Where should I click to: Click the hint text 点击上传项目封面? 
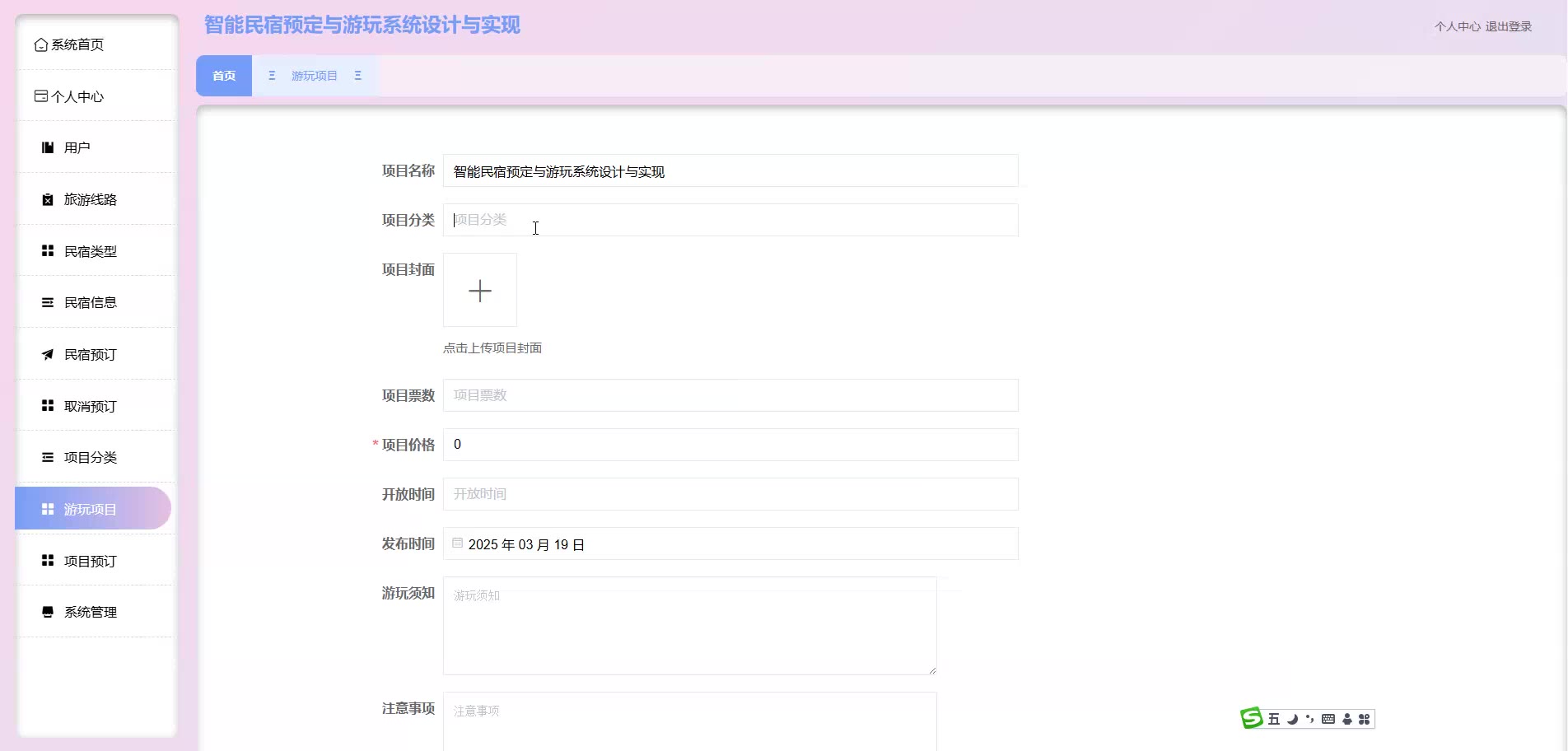(492, 348)
